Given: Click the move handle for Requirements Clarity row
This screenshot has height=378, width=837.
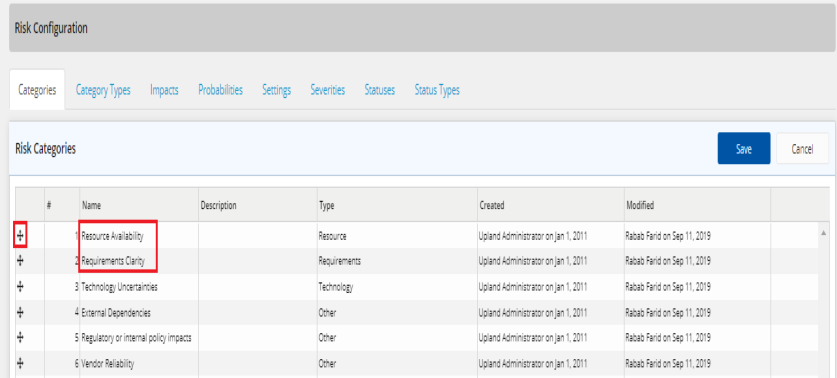Looking at the screenshot, I should (x=20, y=261).
